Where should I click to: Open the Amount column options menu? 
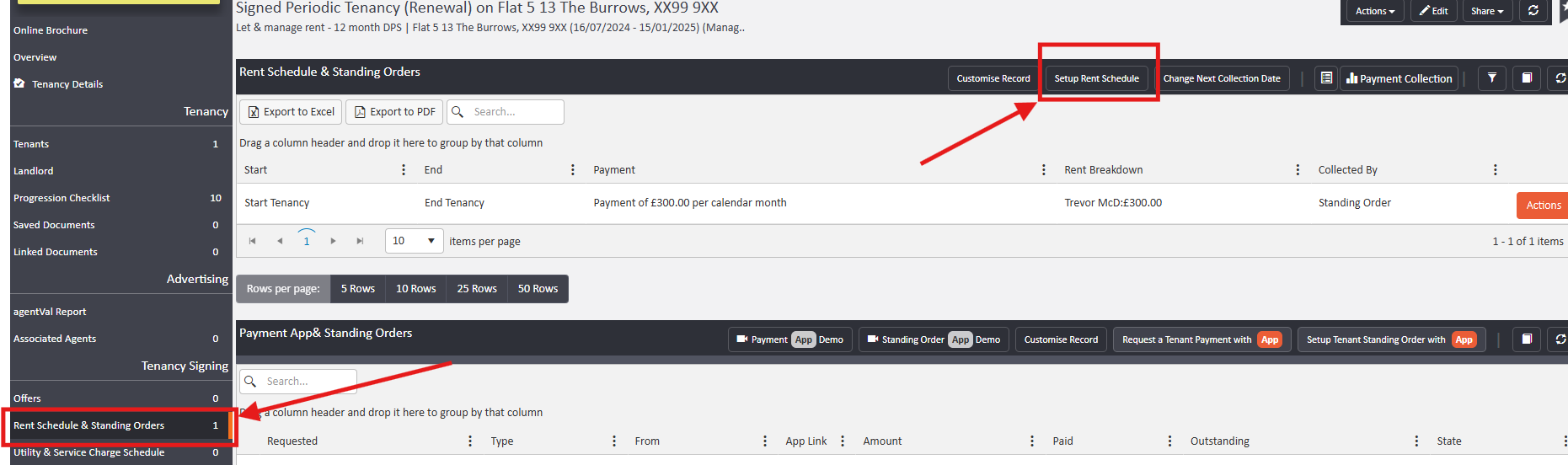[1031, 441]
